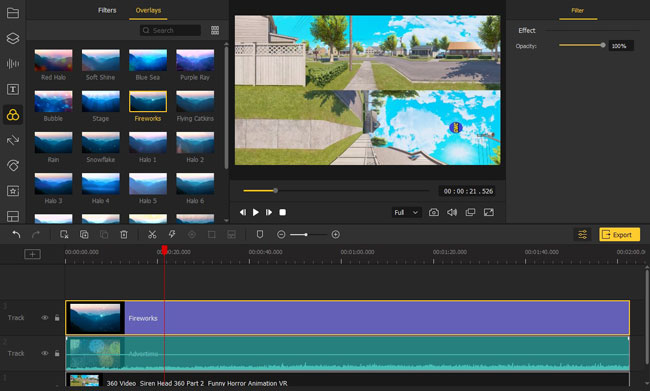Click the Export button
The width and height of the screenshot is (650, 391).
tap(619, 235)
